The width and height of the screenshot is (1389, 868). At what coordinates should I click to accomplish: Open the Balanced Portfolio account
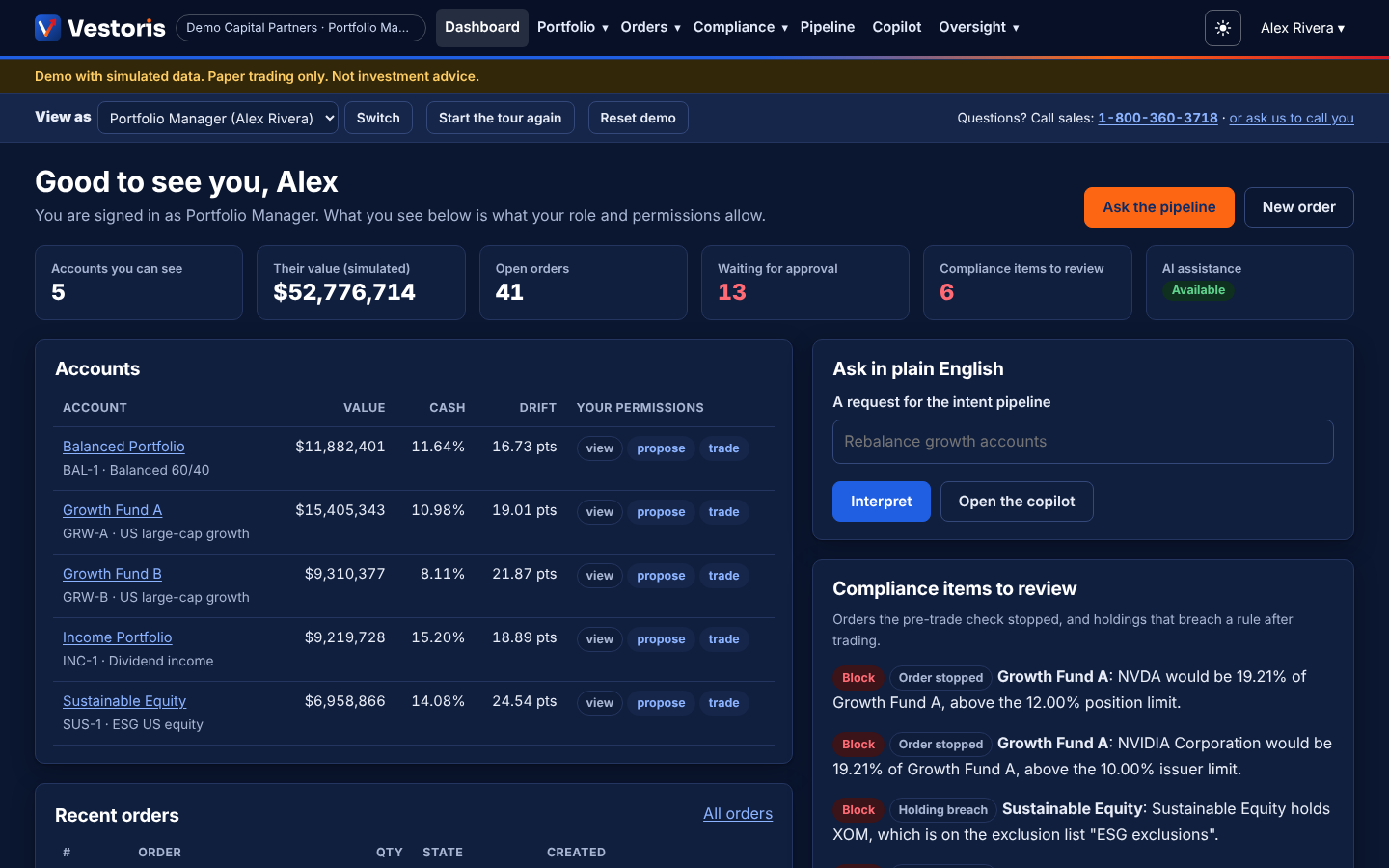(x=123, y=447)
